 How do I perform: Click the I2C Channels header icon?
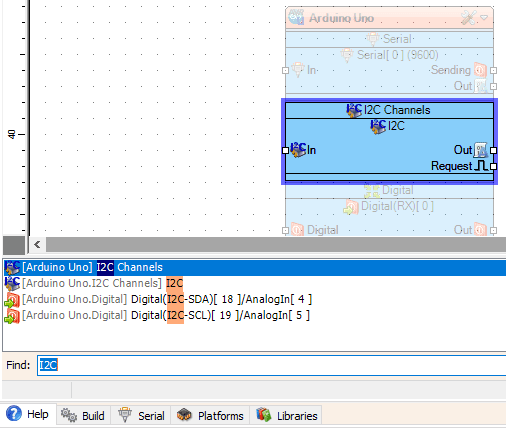tap(354, 110)
